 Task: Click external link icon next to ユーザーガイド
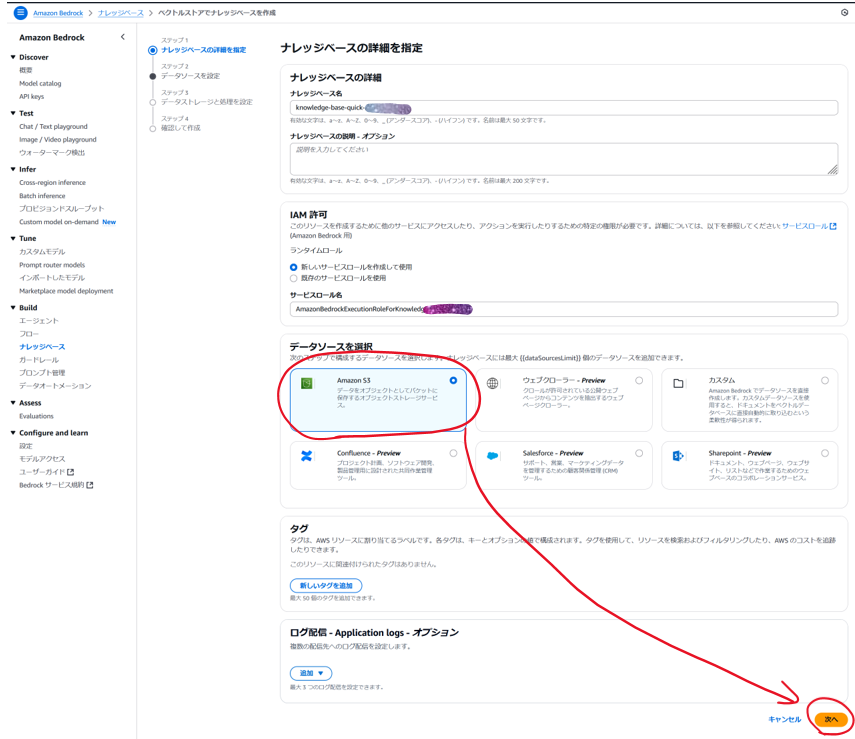click(x=70, y=472)
